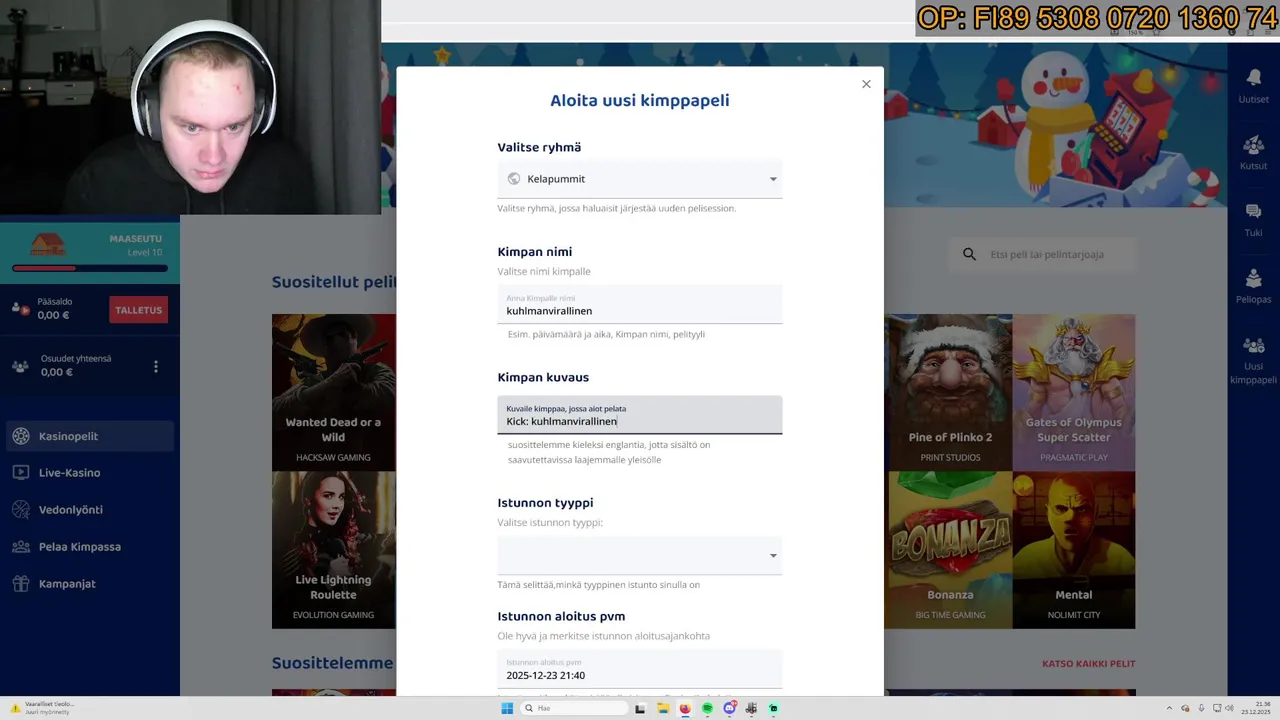Click the Windows Start button
Viewport: 1280px width, 720px height.
pyautogui.click(x=507, y=708)
